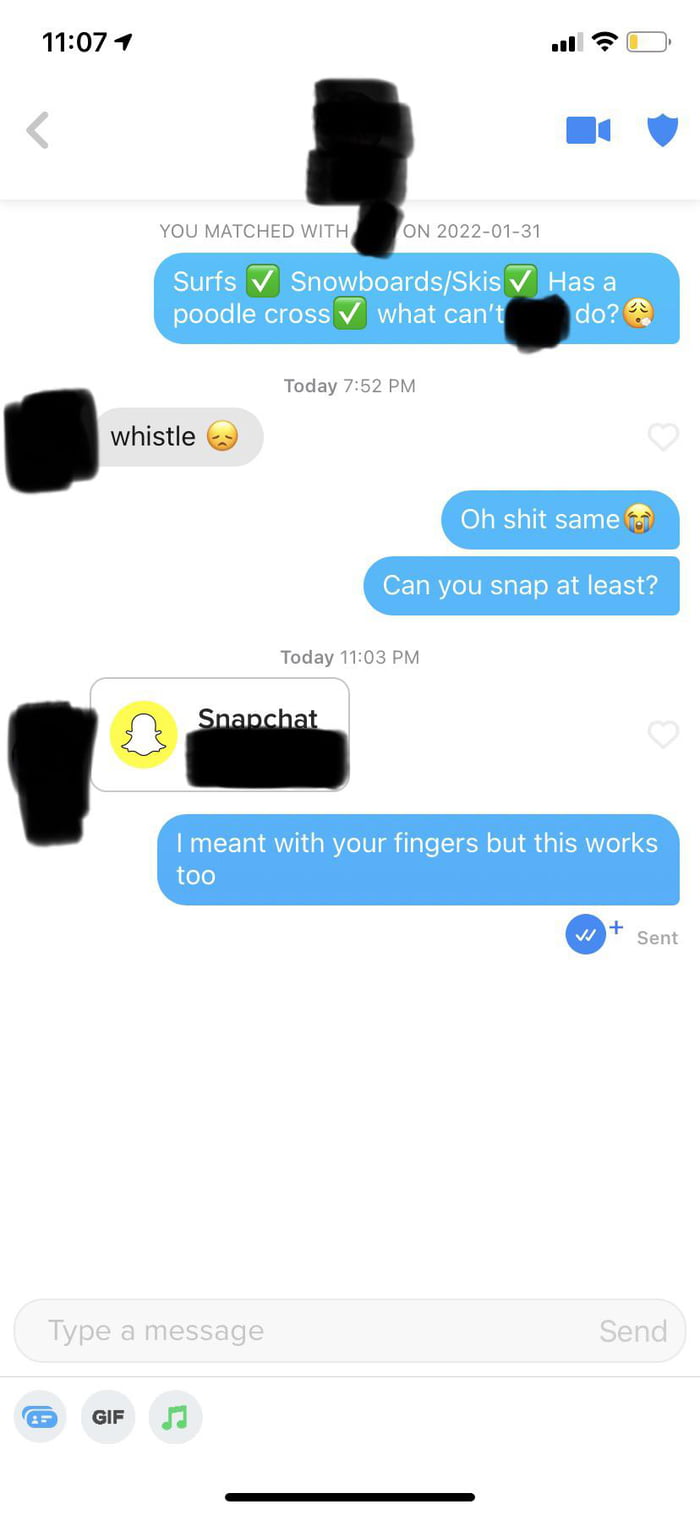Tap the avatar beside 'whistle' message
The height and width of the screenshot is (1515, 700).
pyautogui.click(x=50, y=440)
